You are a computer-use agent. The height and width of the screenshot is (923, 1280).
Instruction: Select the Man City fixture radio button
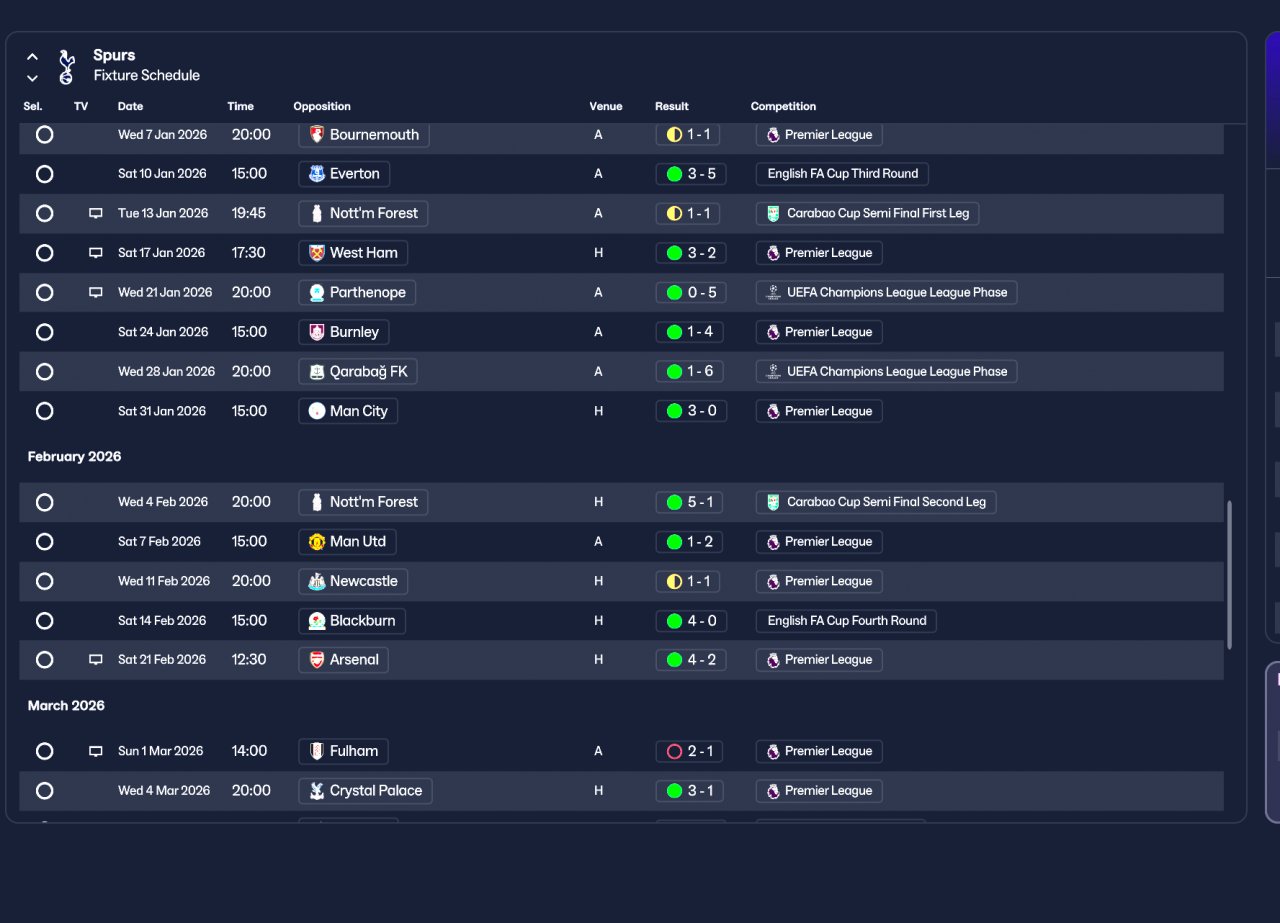click(44, 411)
